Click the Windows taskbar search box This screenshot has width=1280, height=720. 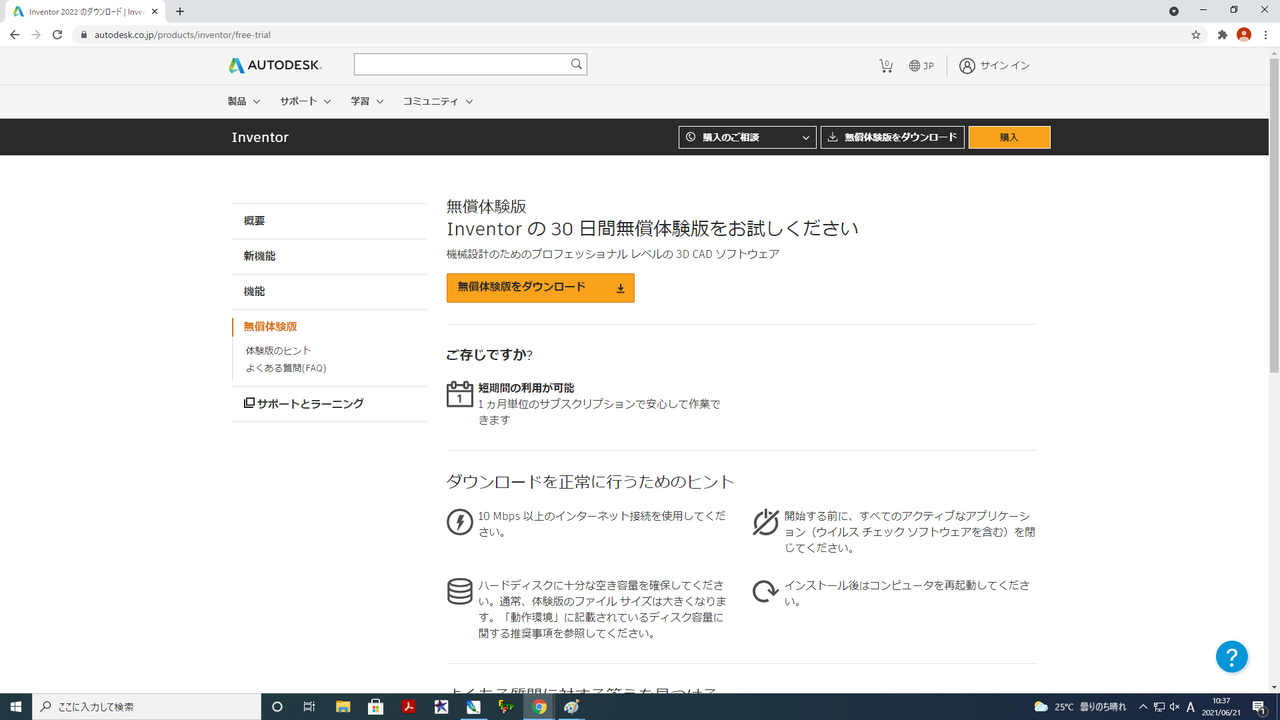tap(147, 707)
